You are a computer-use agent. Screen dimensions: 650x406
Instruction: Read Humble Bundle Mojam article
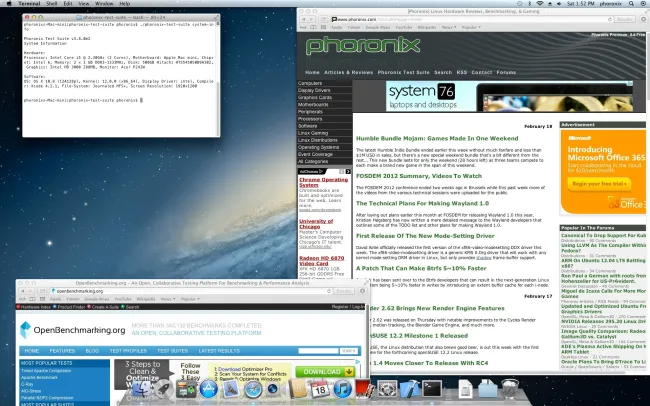click(437, 139)
